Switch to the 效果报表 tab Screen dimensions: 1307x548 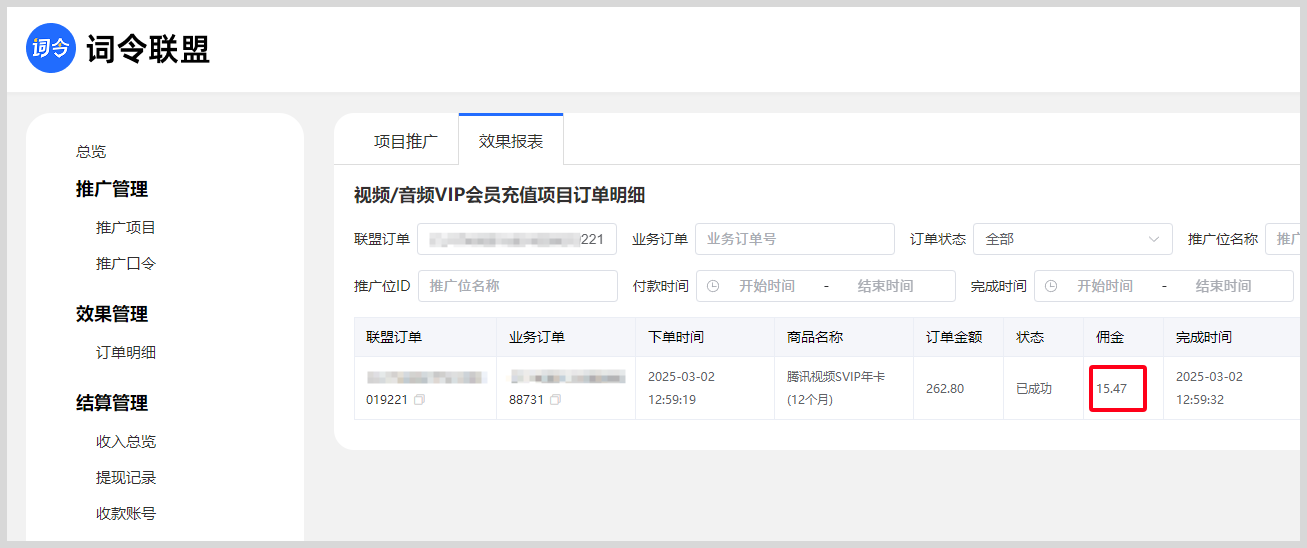[511, 141]
